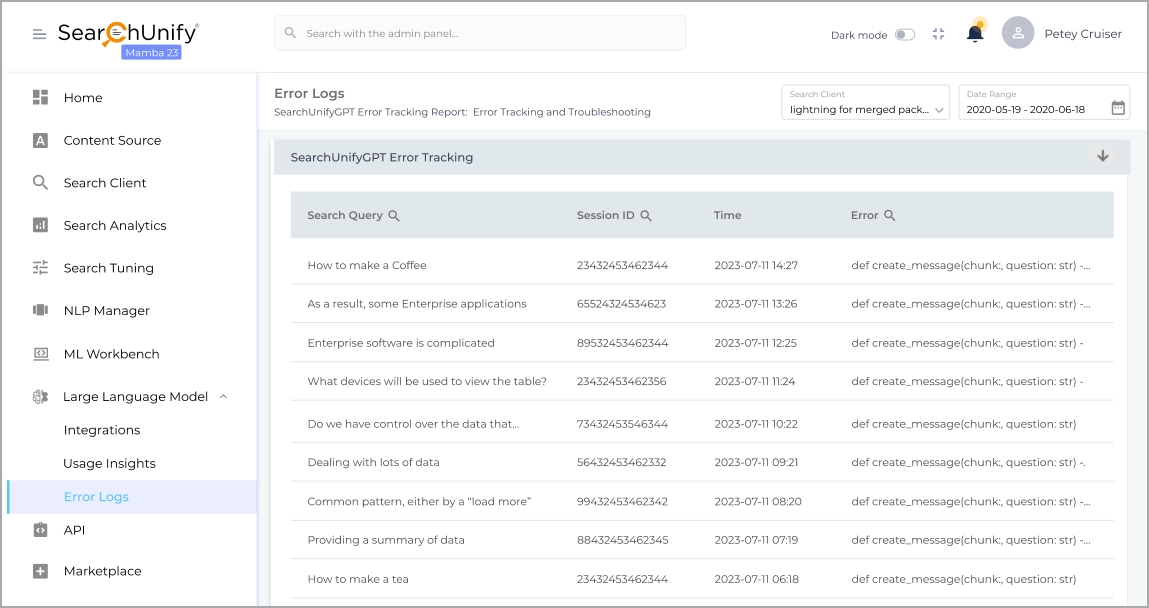
Task: Open Usage Insights submenu item
Action: click(x=109, y=463)
